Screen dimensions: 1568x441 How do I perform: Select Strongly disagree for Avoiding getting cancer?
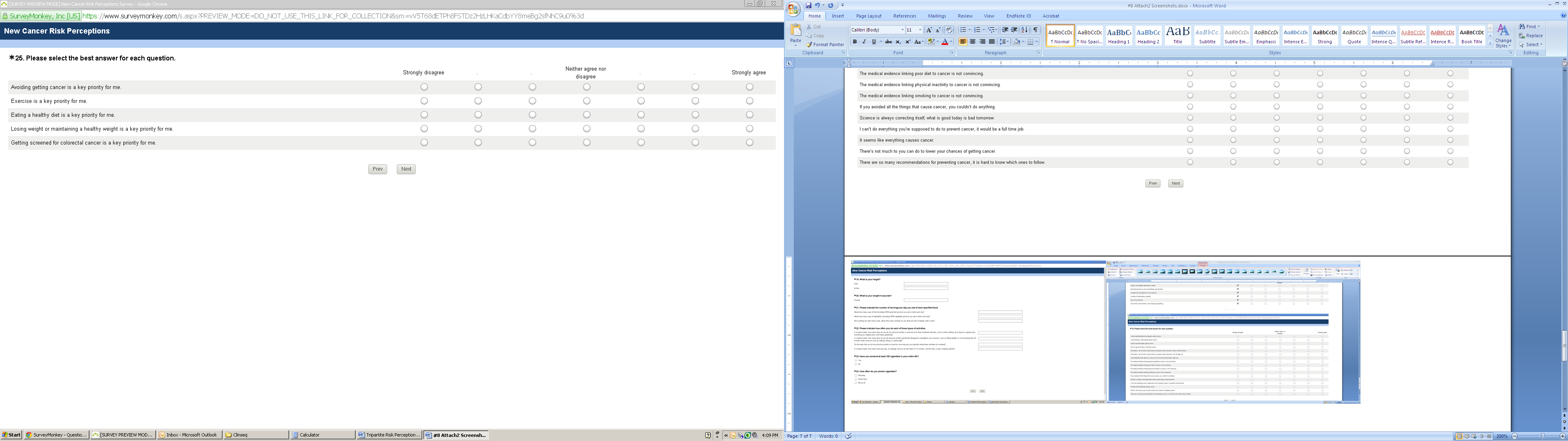click(424, 87)
